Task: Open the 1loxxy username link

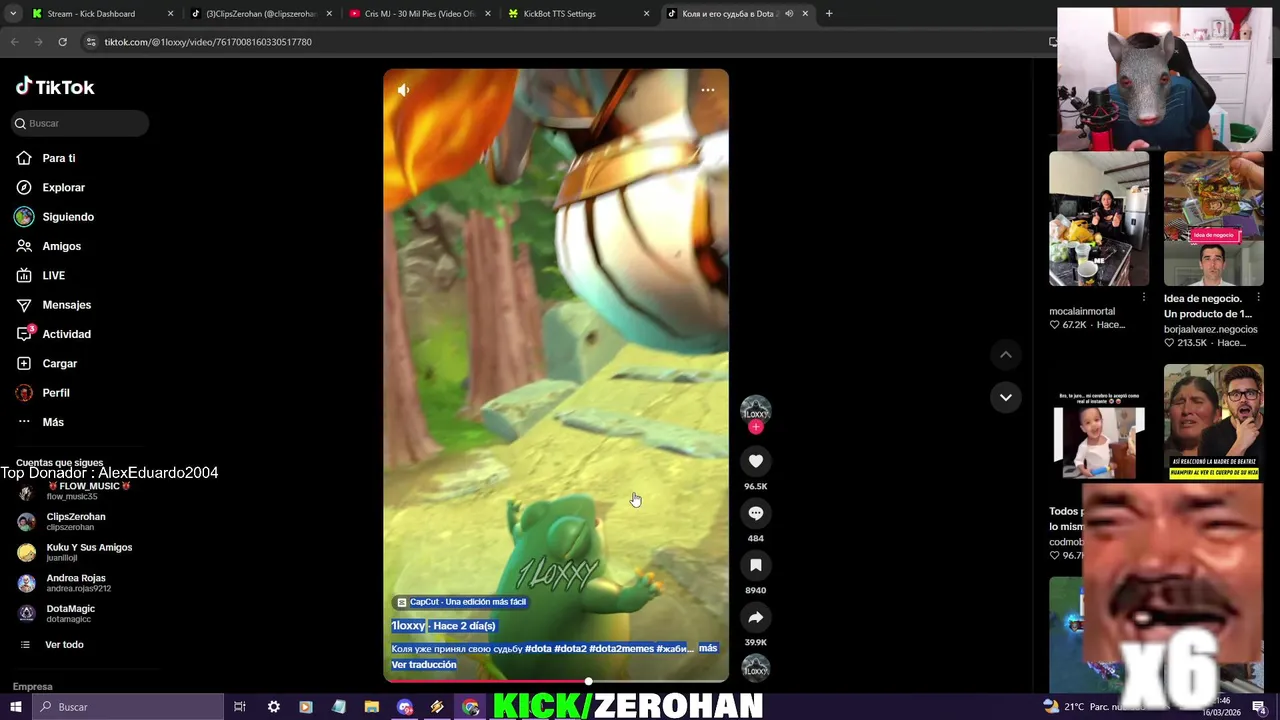Action: pos(408,626)
